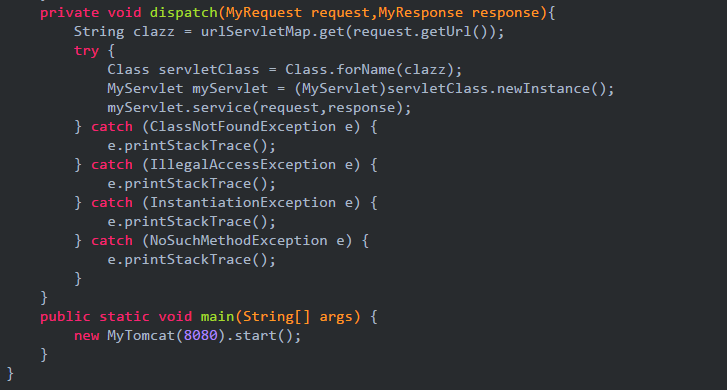Click the final closing brace of class
The height and width of the screenshot is (390, 727).
[x=10, y=374]
